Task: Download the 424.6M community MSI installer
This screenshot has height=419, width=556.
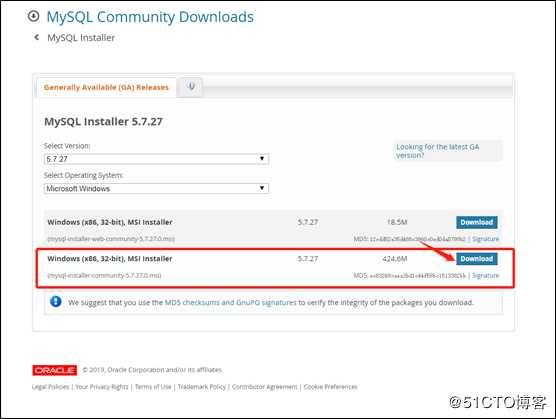Action: 477,259
